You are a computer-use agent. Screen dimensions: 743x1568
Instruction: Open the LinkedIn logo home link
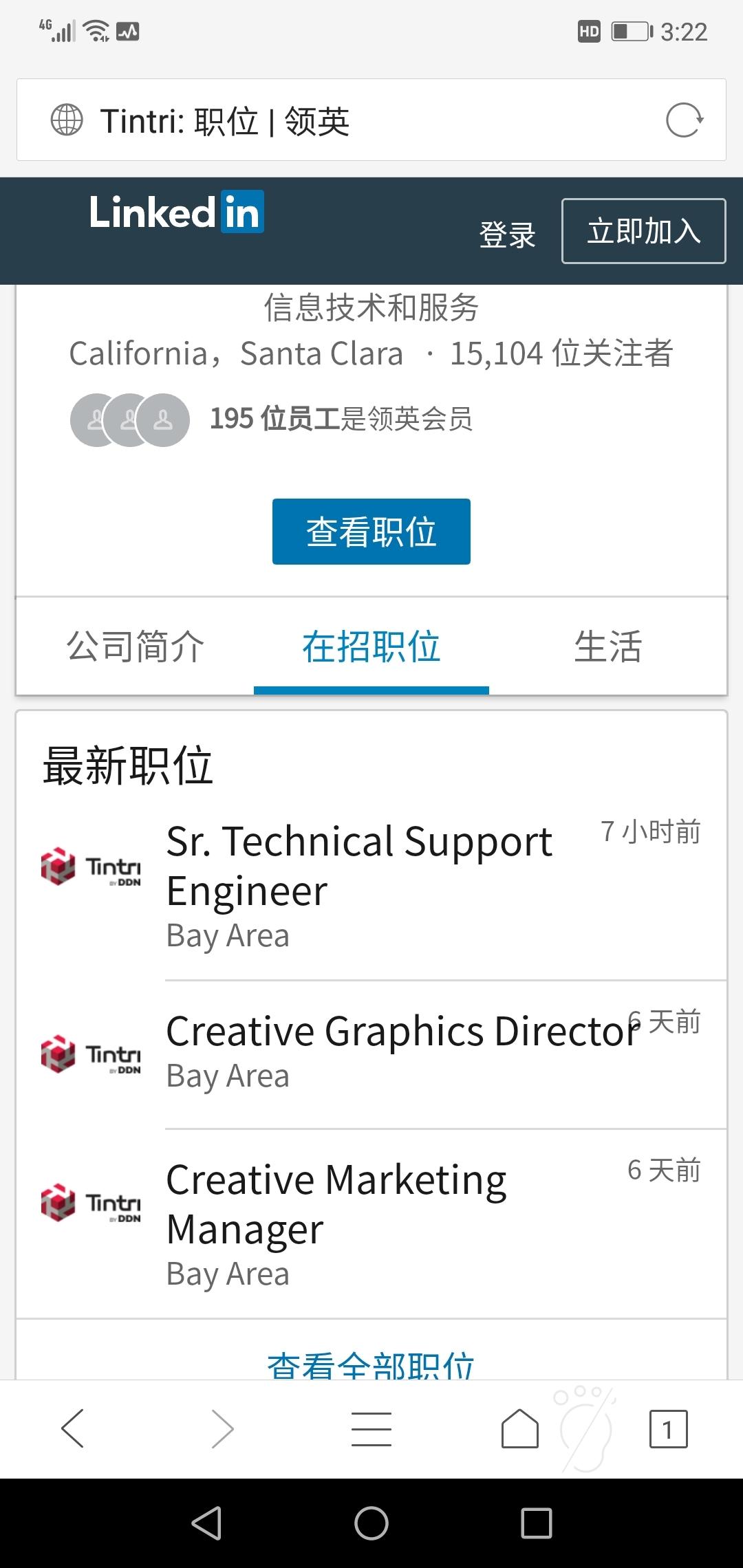pyautogui.click(x=177, y=212)
